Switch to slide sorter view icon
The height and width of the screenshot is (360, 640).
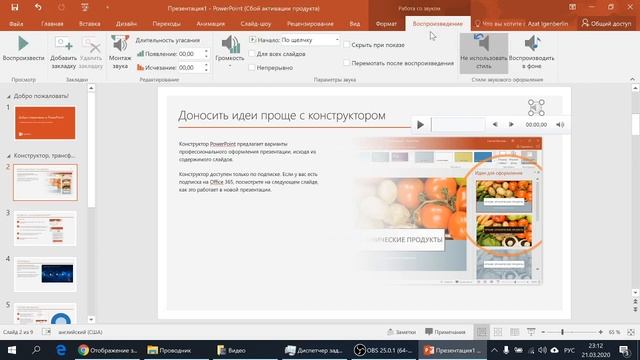(x=498, y=332)
